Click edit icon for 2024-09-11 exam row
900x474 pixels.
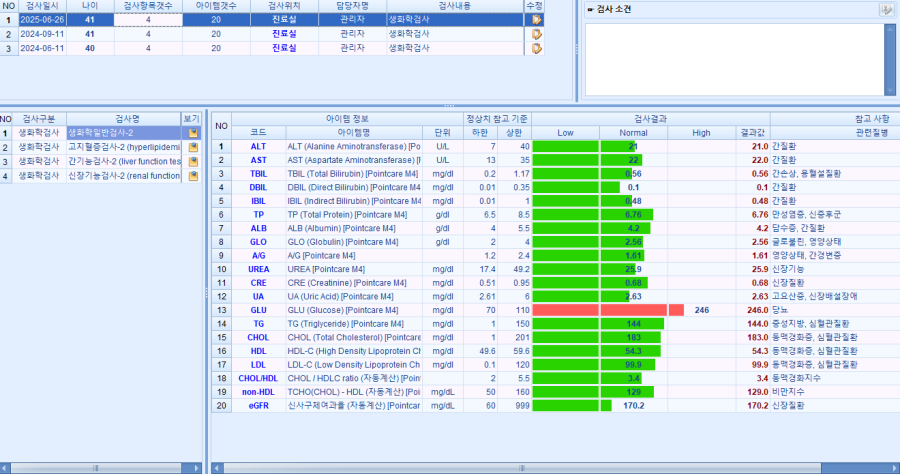537,33
